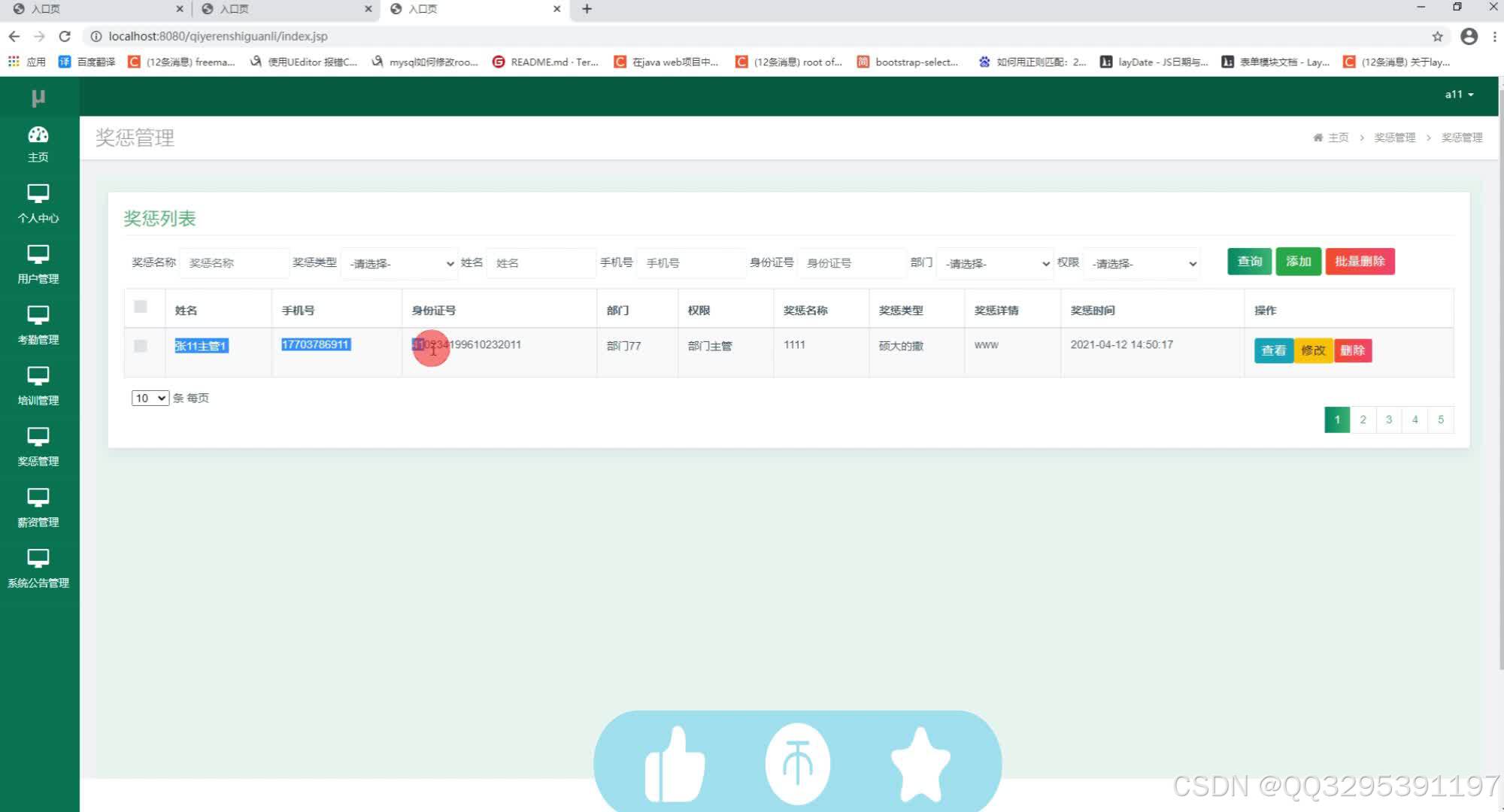Switch to the first 入口页 browser tab
The height and width of the screenshot is (812, 1504).
pyautogui.click(x=98, y=9)
